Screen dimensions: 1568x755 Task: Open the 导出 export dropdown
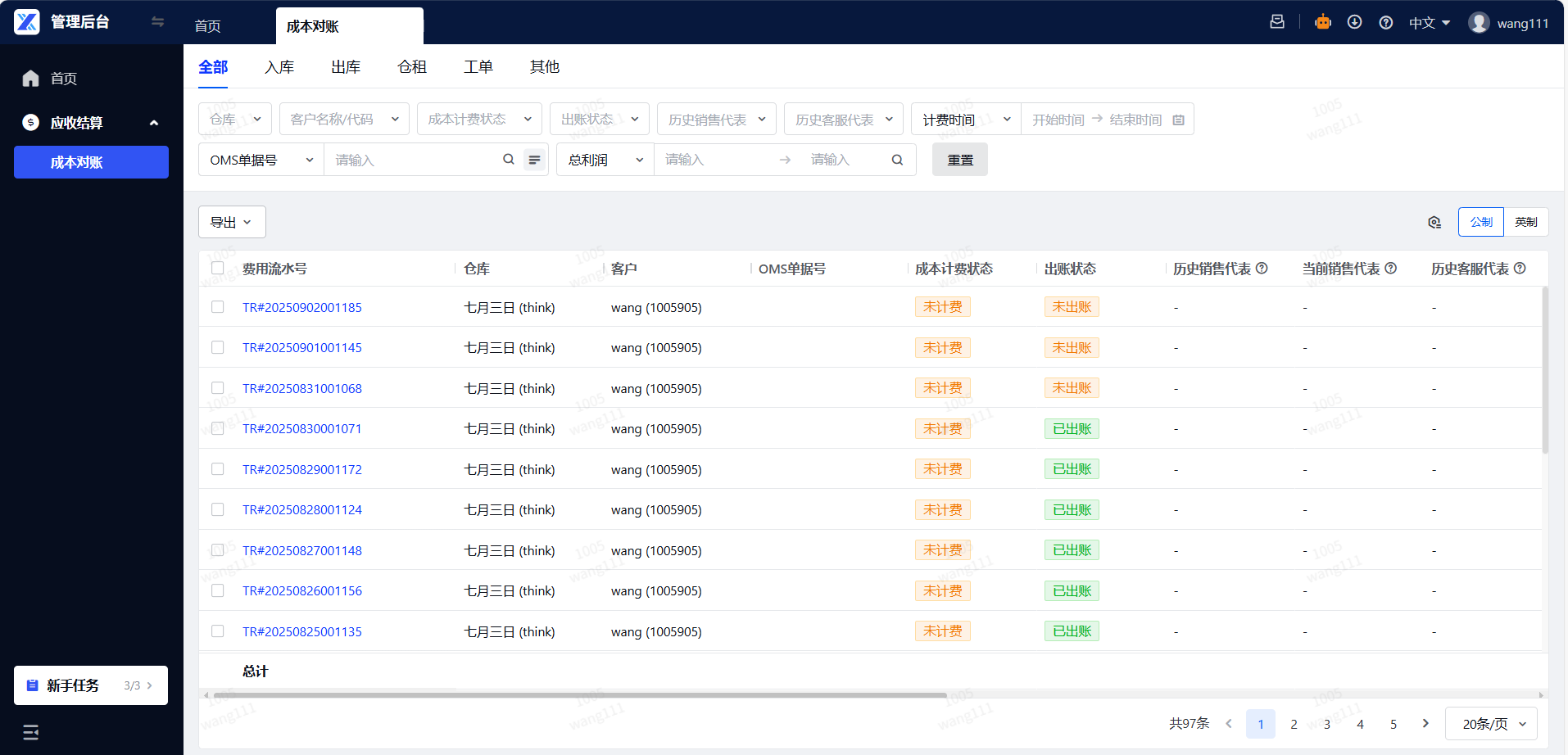[x=232, y=222]
